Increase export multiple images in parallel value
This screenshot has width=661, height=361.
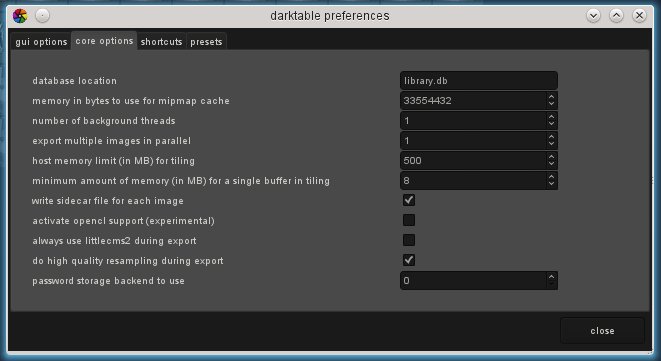click(551, 137)
